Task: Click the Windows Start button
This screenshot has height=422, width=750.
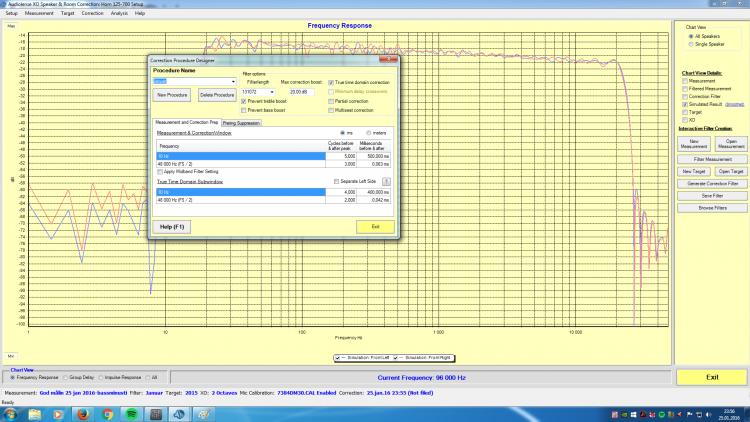Action: coord(9,413)
